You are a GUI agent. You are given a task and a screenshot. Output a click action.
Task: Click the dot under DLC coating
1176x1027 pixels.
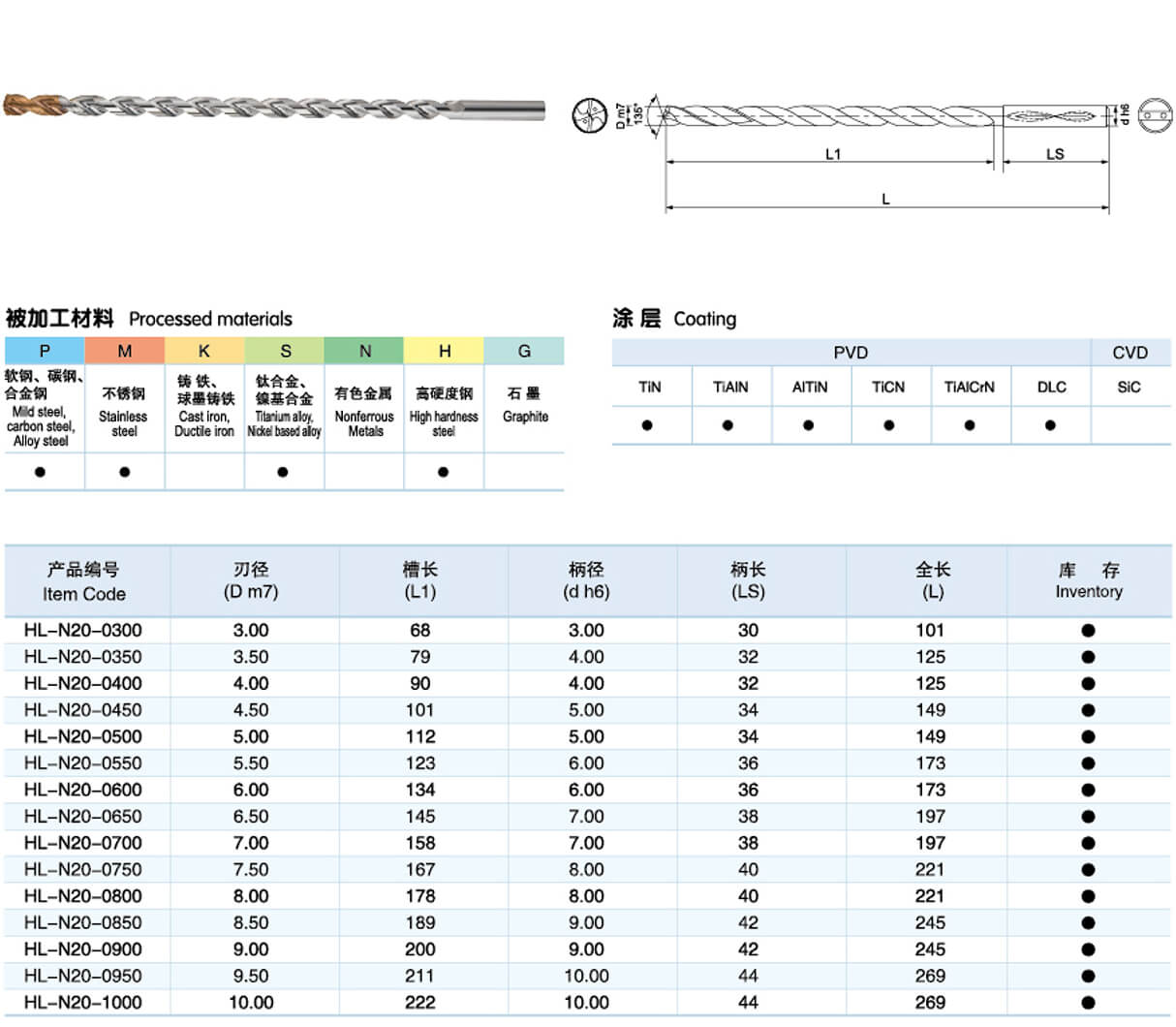[x=1050, y=425]
